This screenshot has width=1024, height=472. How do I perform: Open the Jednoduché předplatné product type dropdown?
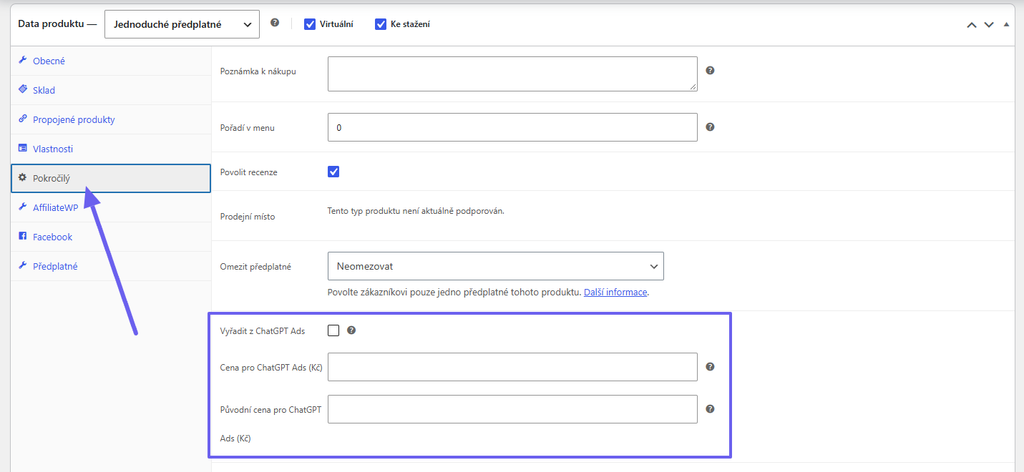[x=182, y=25]
